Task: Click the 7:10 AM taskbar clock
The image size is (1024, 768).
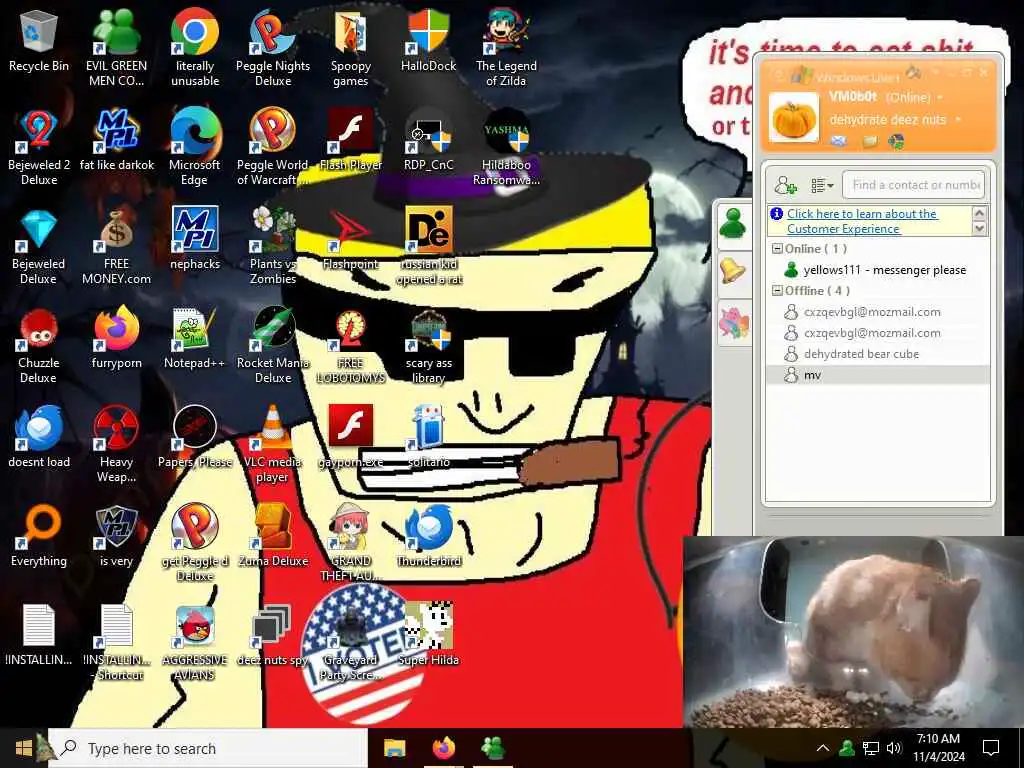Action: pos(938,739)
